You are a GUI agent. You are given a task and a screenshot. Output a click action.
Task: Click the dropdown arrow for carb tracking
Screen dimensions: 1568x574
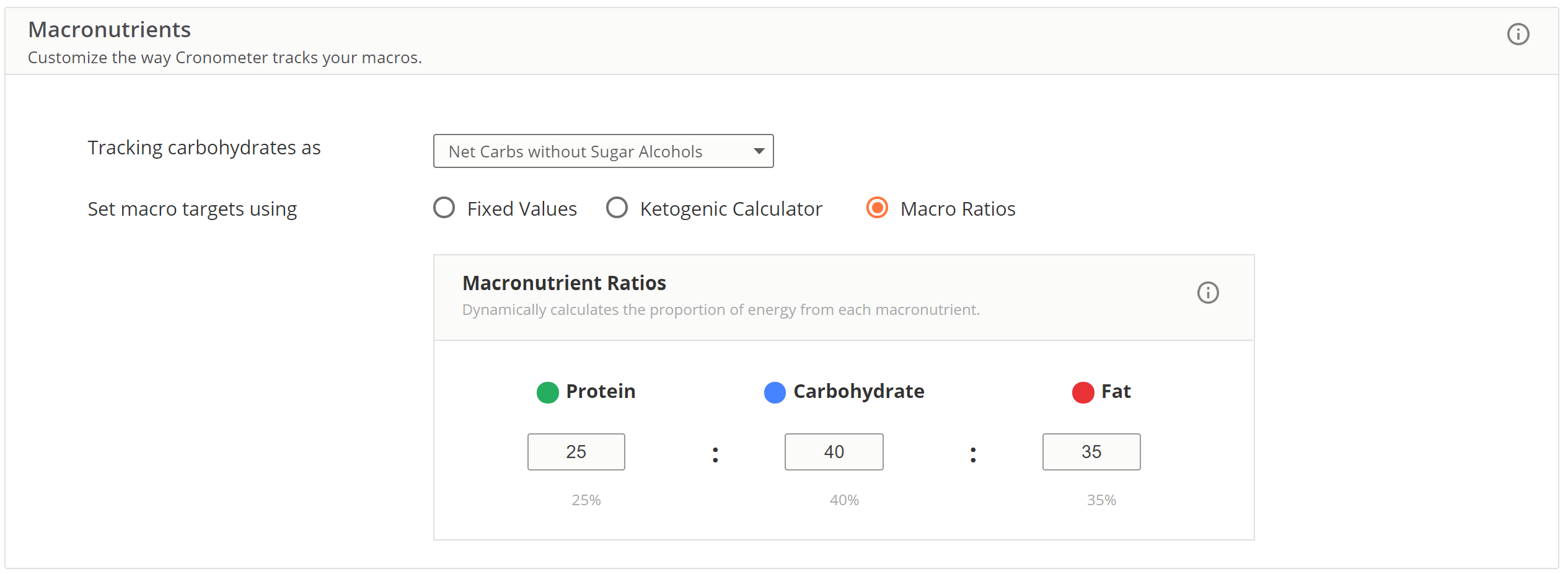click(759, 151)
